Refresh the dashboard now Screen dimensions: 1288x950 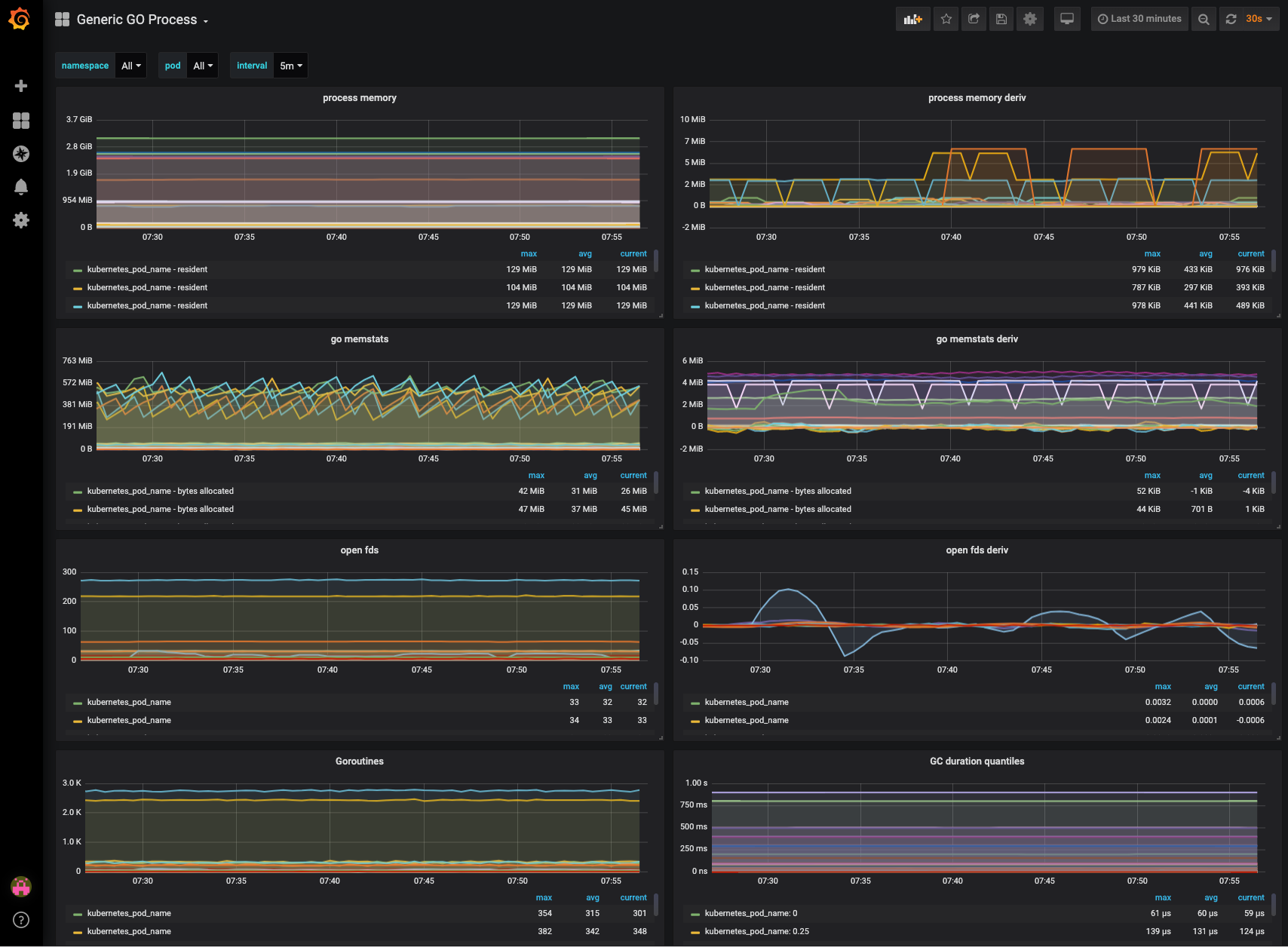pyautogui.click(x=1231, y=19)
